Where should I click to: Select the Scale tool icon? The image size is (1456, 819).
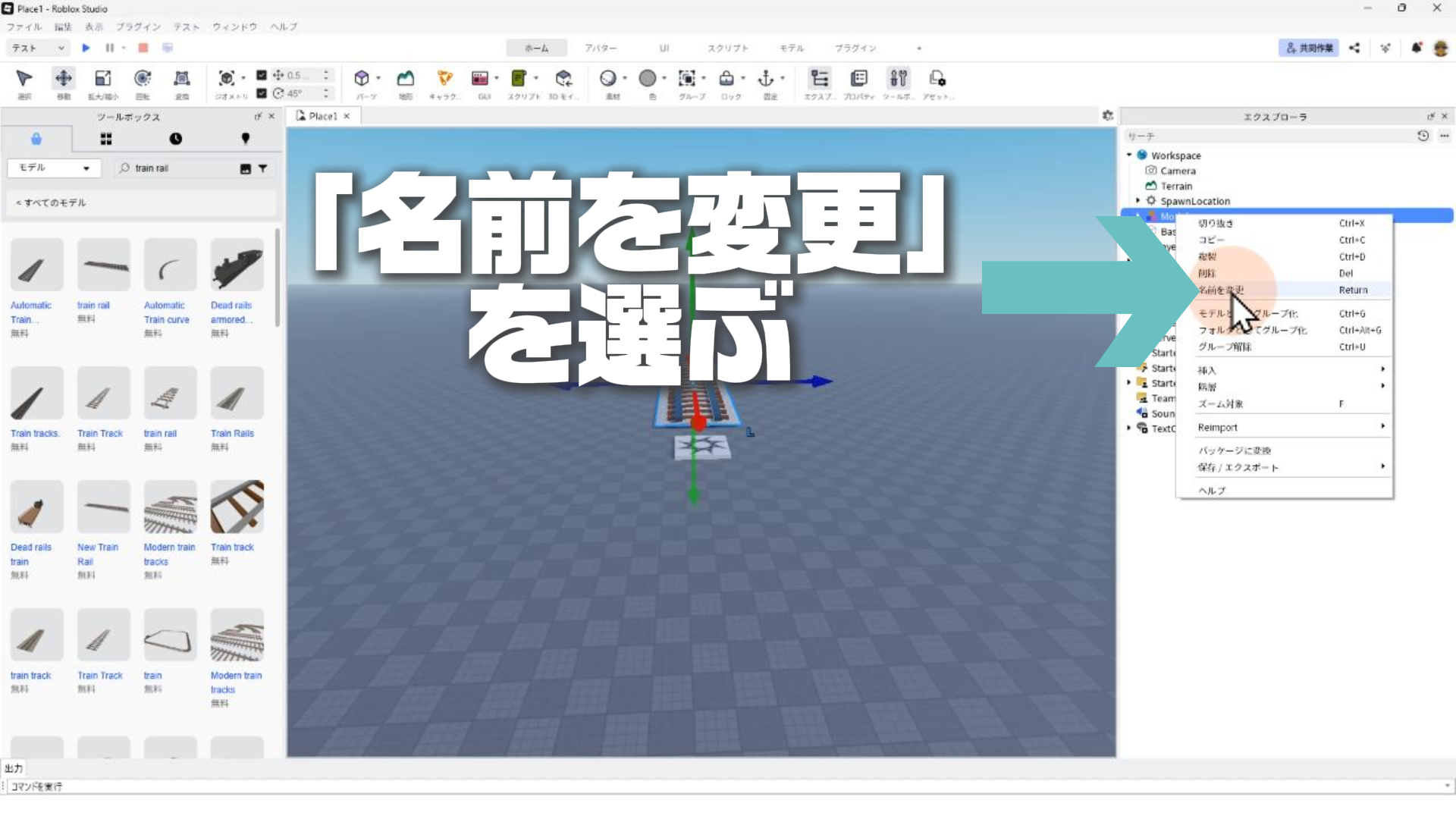point(102,78)
